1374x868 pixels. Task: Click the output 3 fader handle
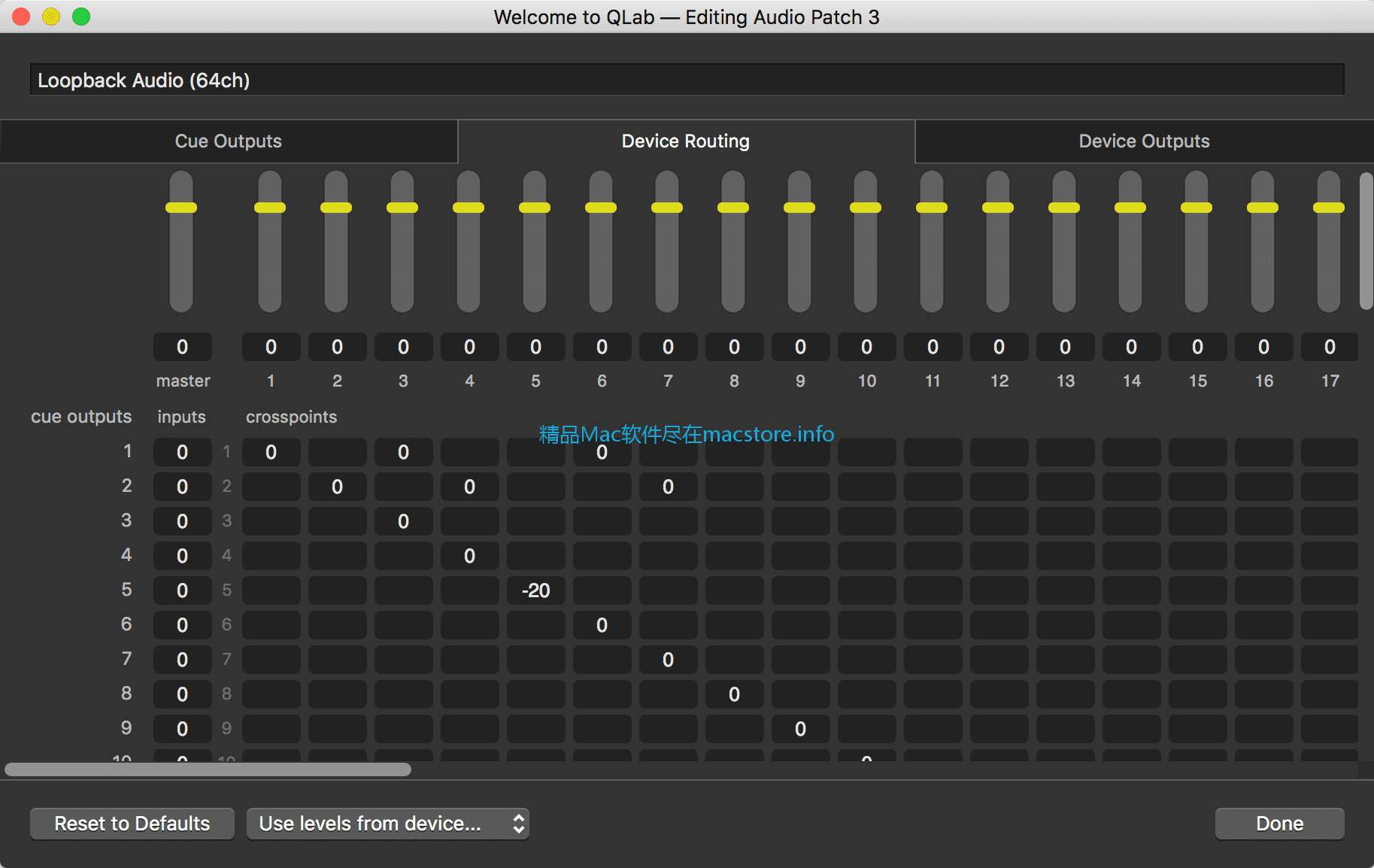402,208
